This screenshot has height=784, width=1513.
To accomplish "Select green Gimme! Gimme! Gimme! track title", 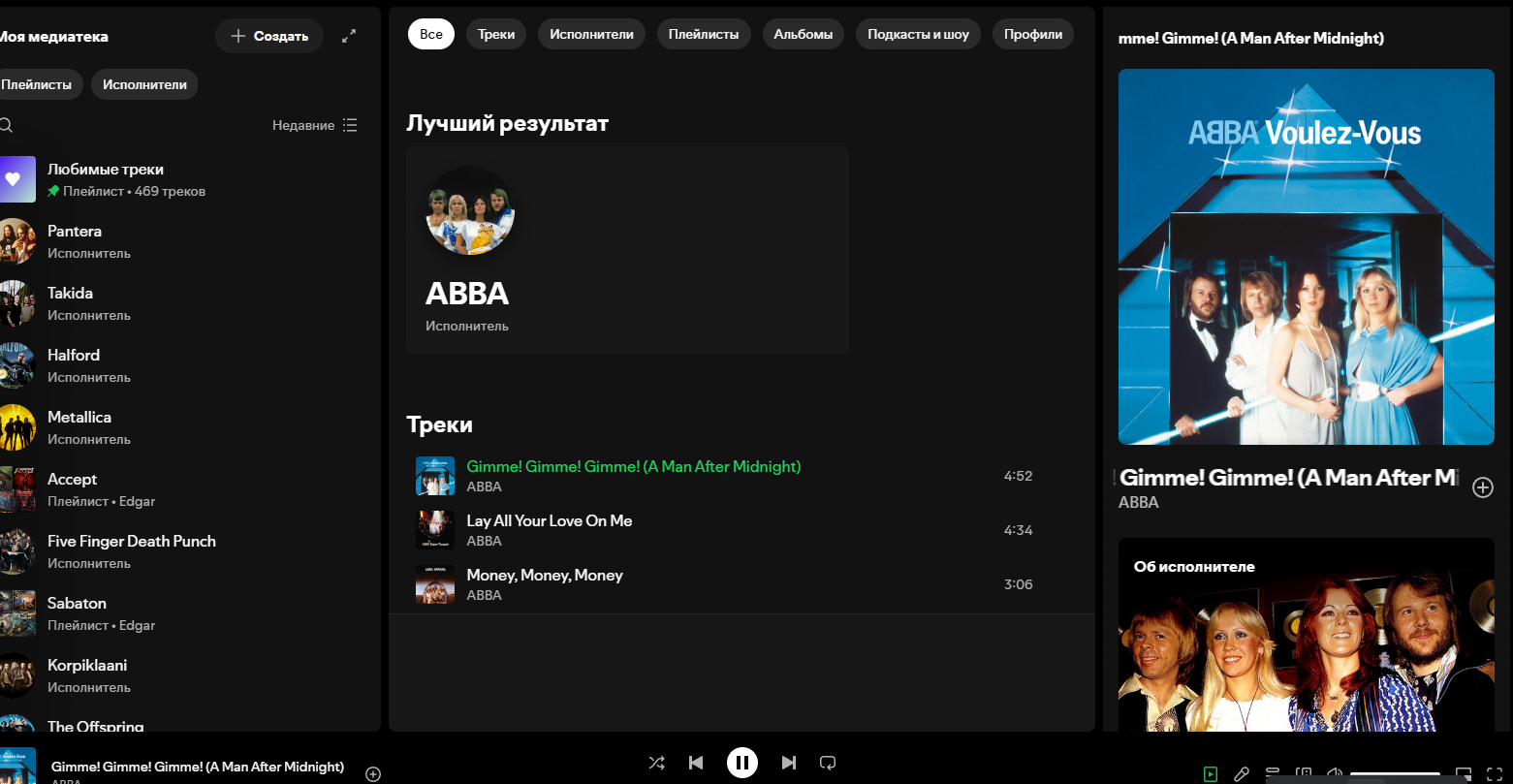I will click(x=634, y=466).
